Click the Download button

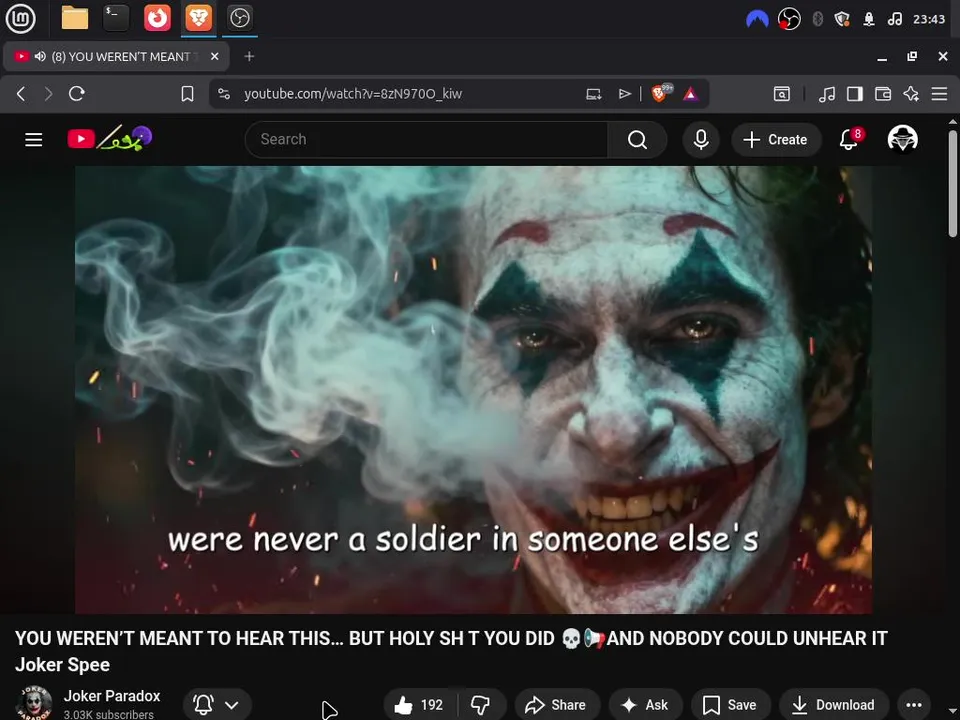833,705
